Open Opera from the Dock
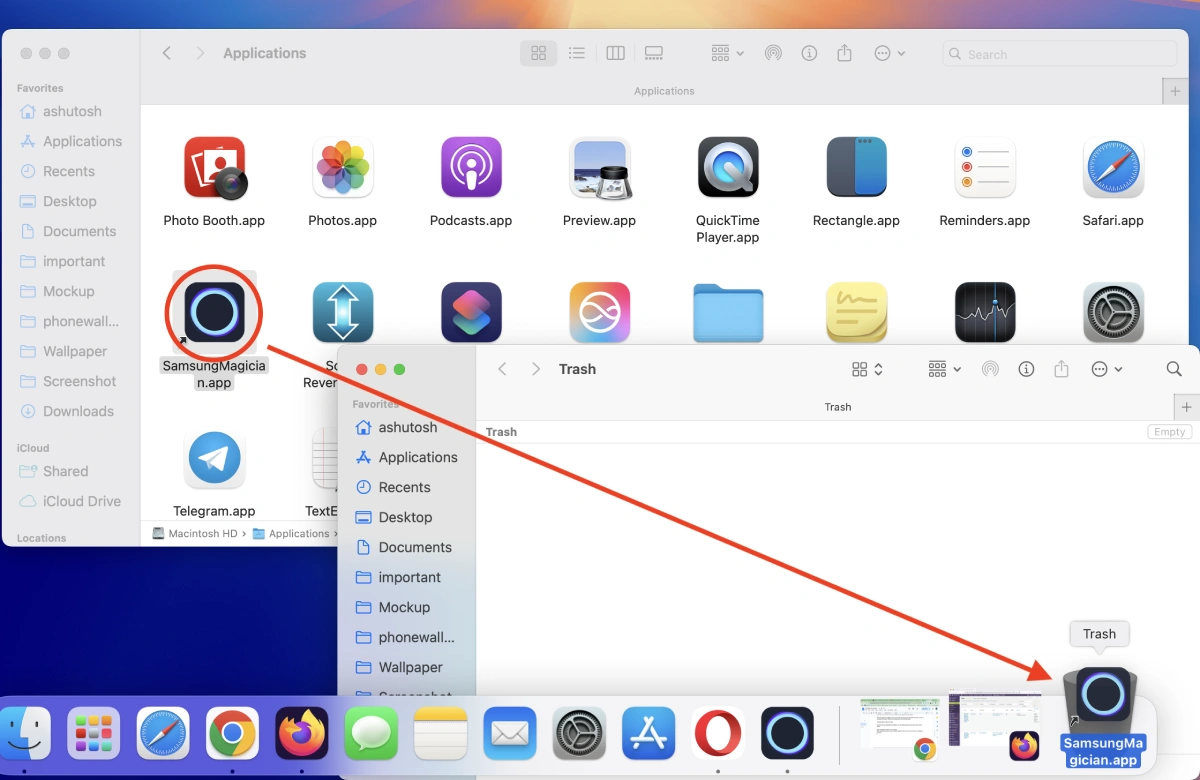This screenshot has width=1200, height=780. 717,734
